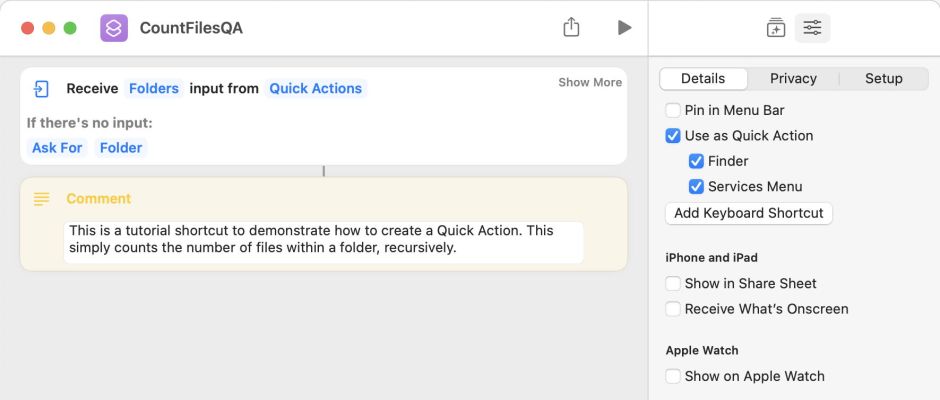
Task: Click into the comment text field
Action: 323,239
